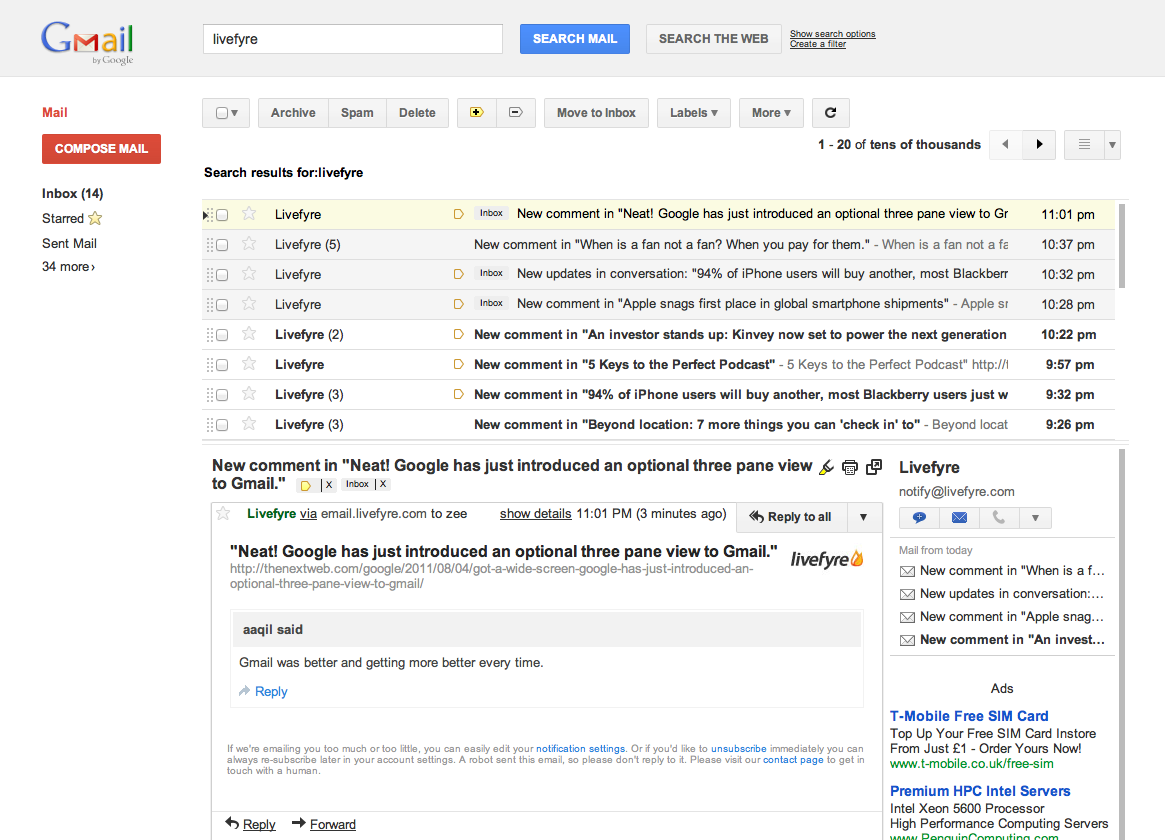Viewport: 1165px width, 840px height.
Task: Open Sent Mail in sidebar
Action: click(69, 243)
